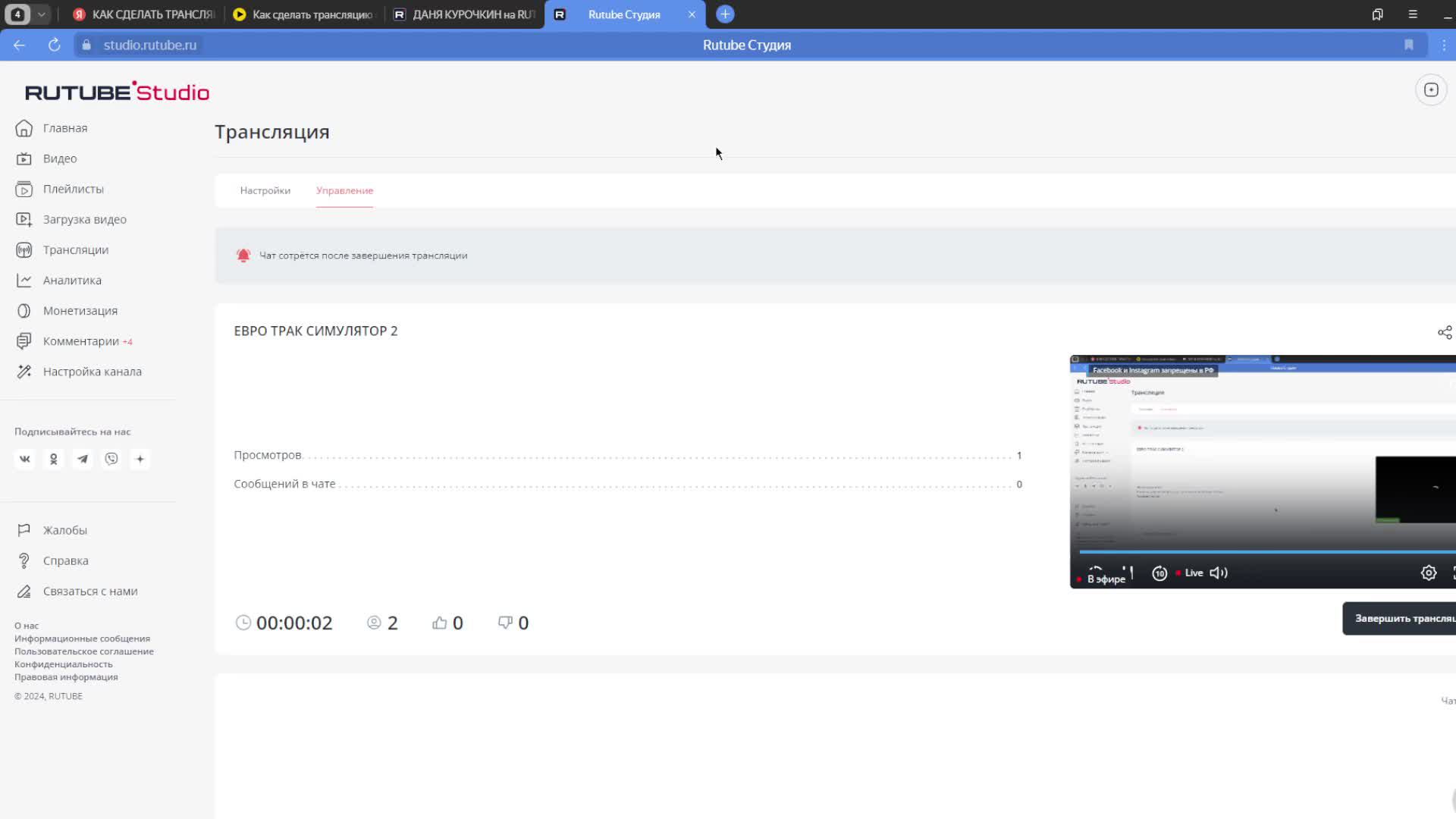Switch to the Настройки tab
The image size is (1456, 819).
coord(265,191)
